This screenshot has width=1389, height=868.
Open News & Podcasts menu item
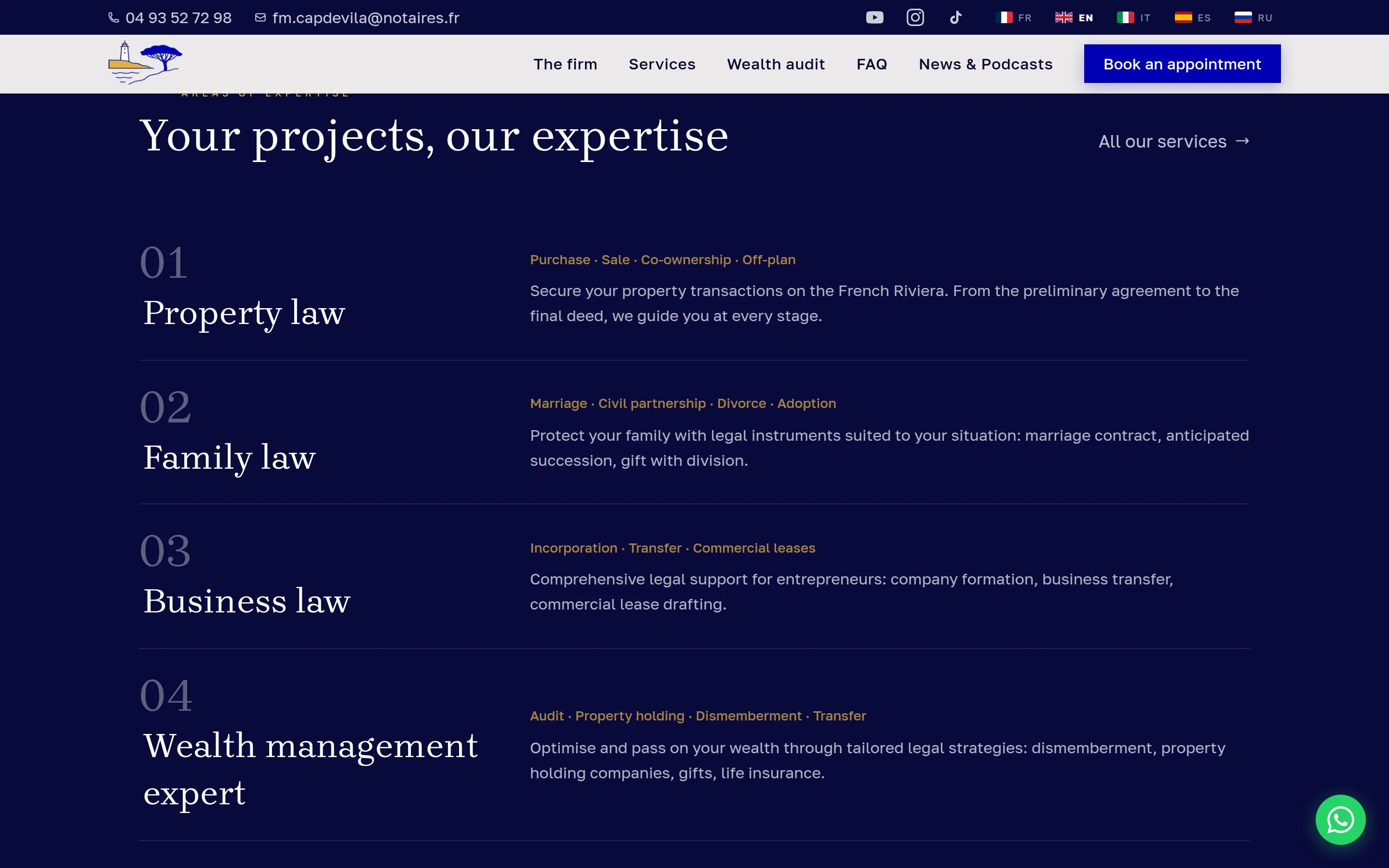pos(985,64)
